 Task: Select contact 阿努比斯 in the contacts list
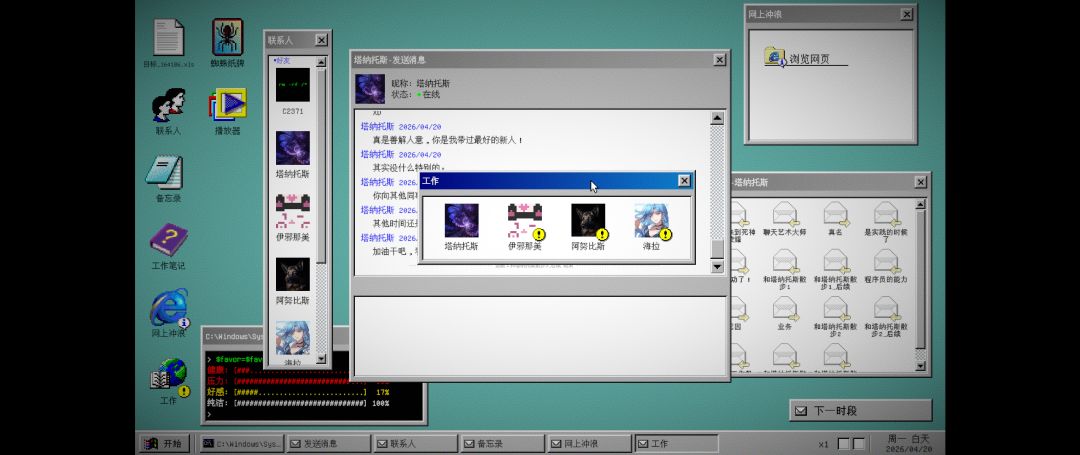click(x=293, y=281)
